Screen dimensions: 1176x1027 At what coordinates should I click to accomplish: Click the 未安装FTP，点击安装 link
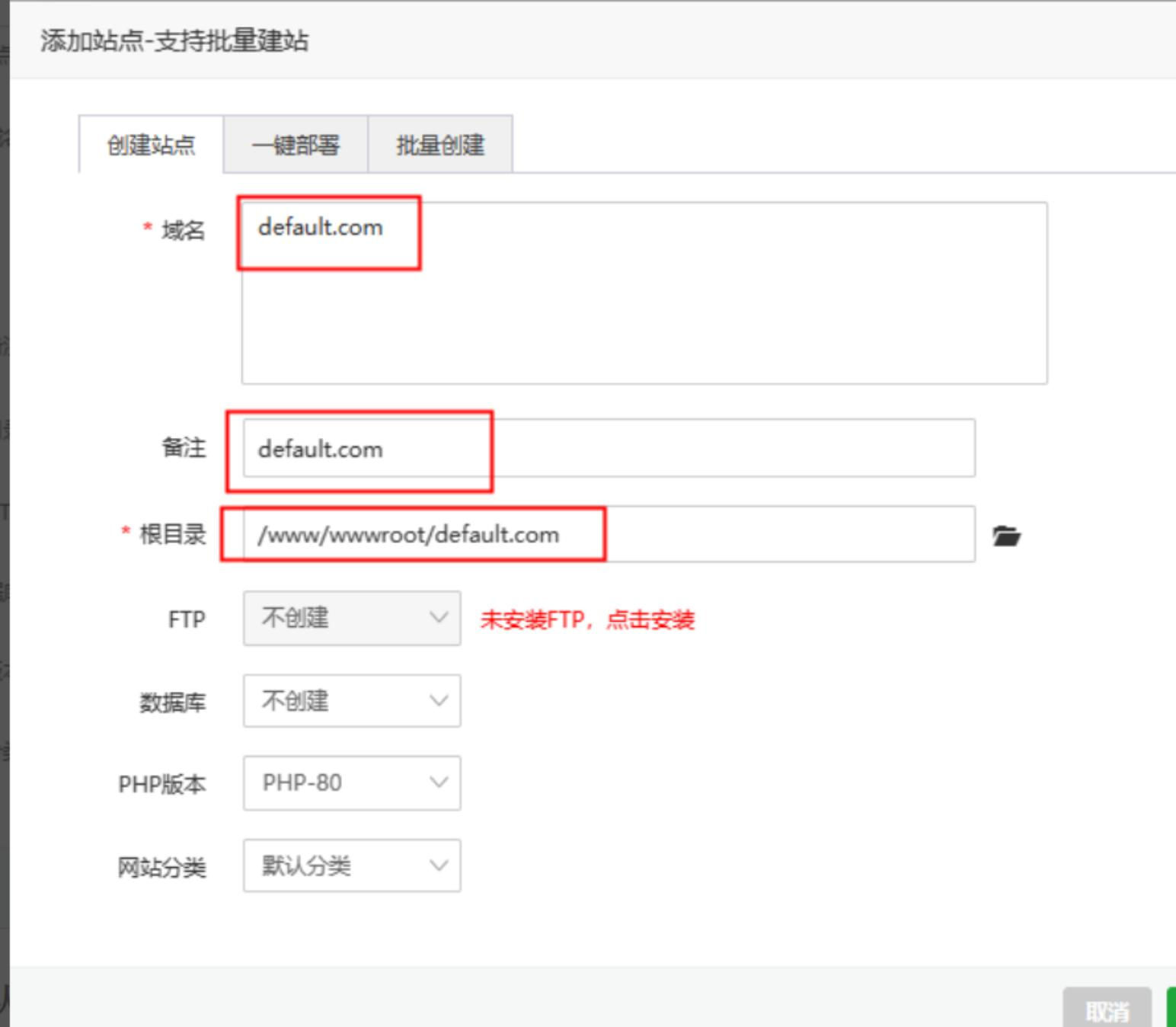[587, 619]
